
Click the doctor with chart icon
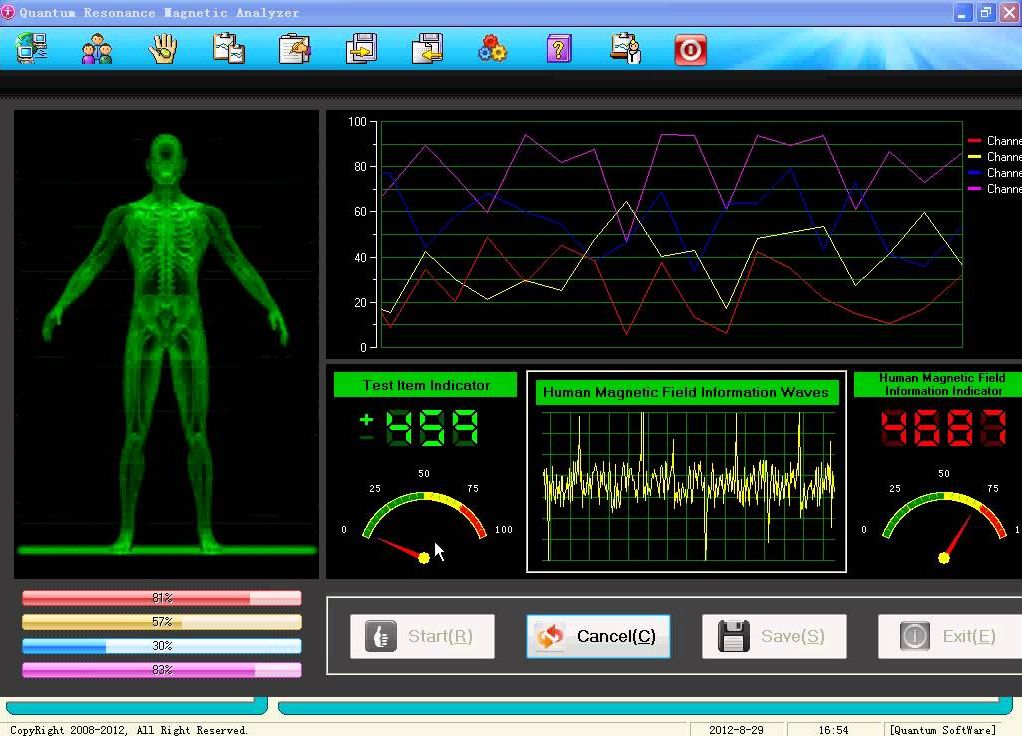point(626,49)
